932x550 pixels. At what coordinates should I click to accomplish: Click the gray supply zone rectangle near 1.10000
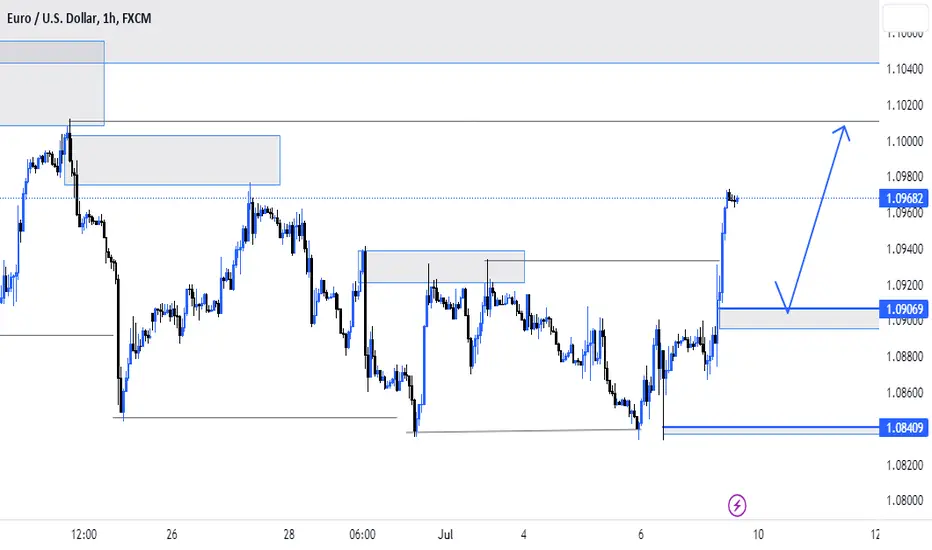tap(172, 160)
